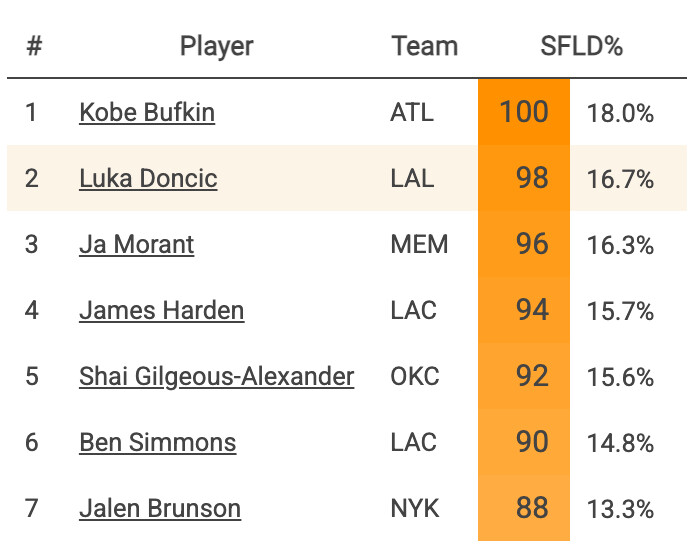Click the Ja Morant link

[x=136, y=244]
